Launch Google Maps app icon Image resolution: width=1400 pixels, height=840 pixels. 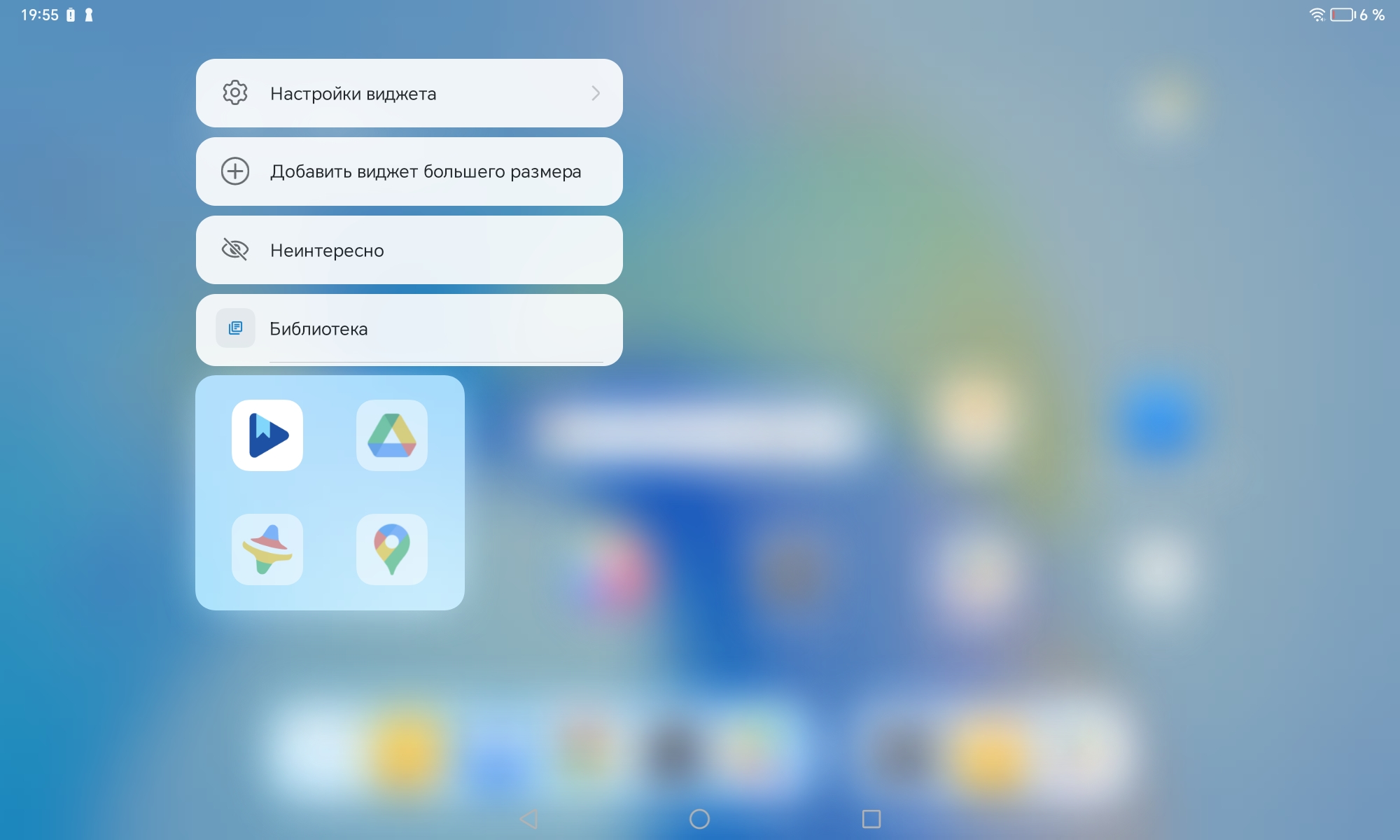point(392,549)
